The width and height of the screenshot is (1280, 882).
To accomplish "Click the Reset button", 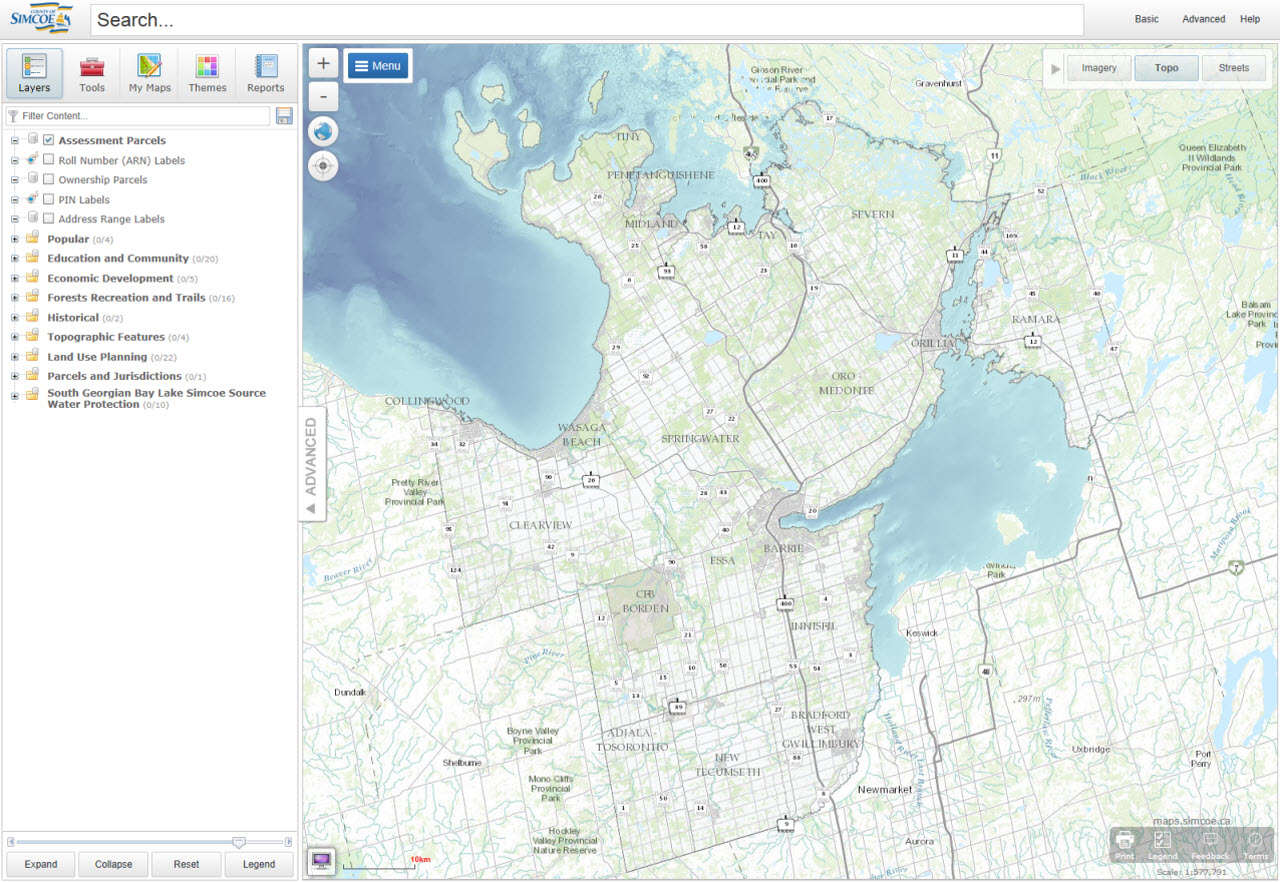I will [x=186, y=864].
